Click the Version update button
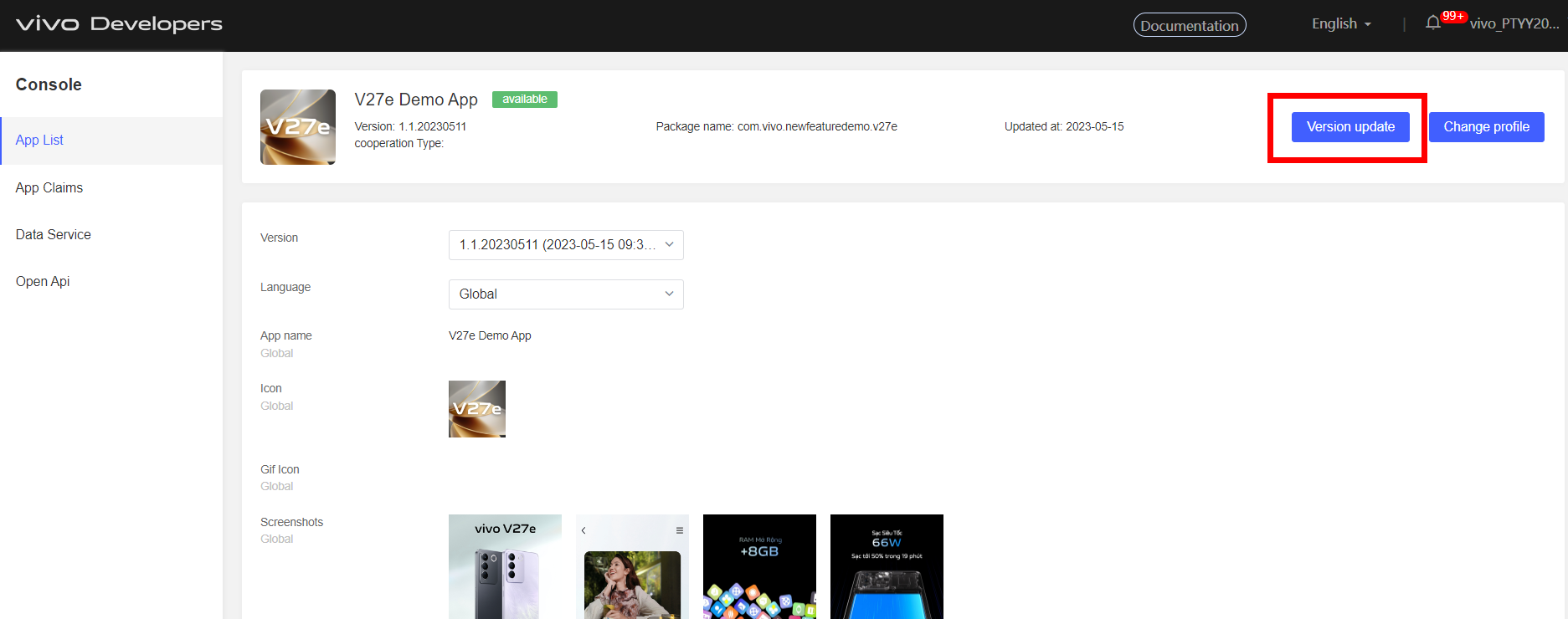Viewport: 1568px width, 619px height. 1350,127
